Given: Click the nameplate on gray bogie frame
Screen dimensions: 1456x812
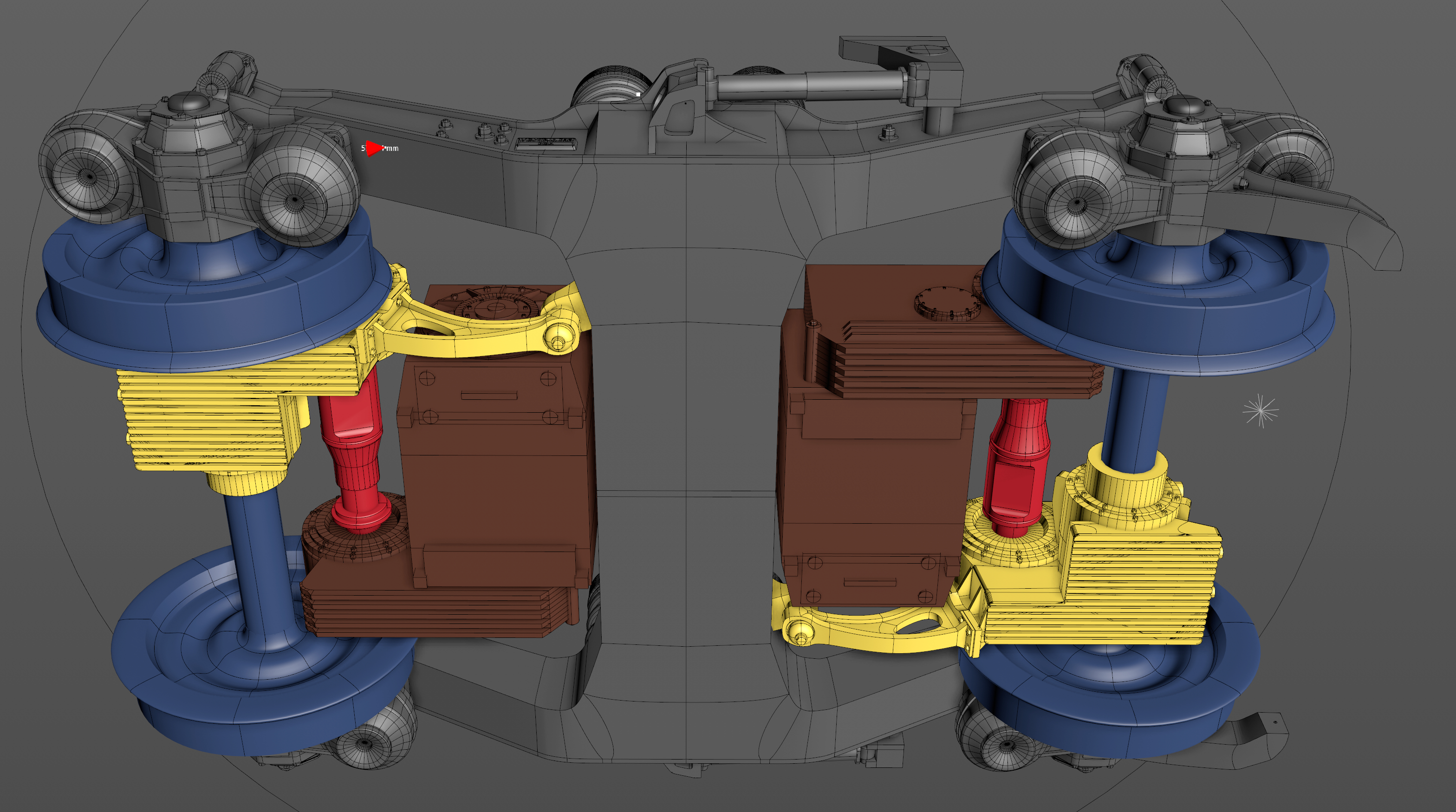Looking at the screenshot, I should point(546,143).
